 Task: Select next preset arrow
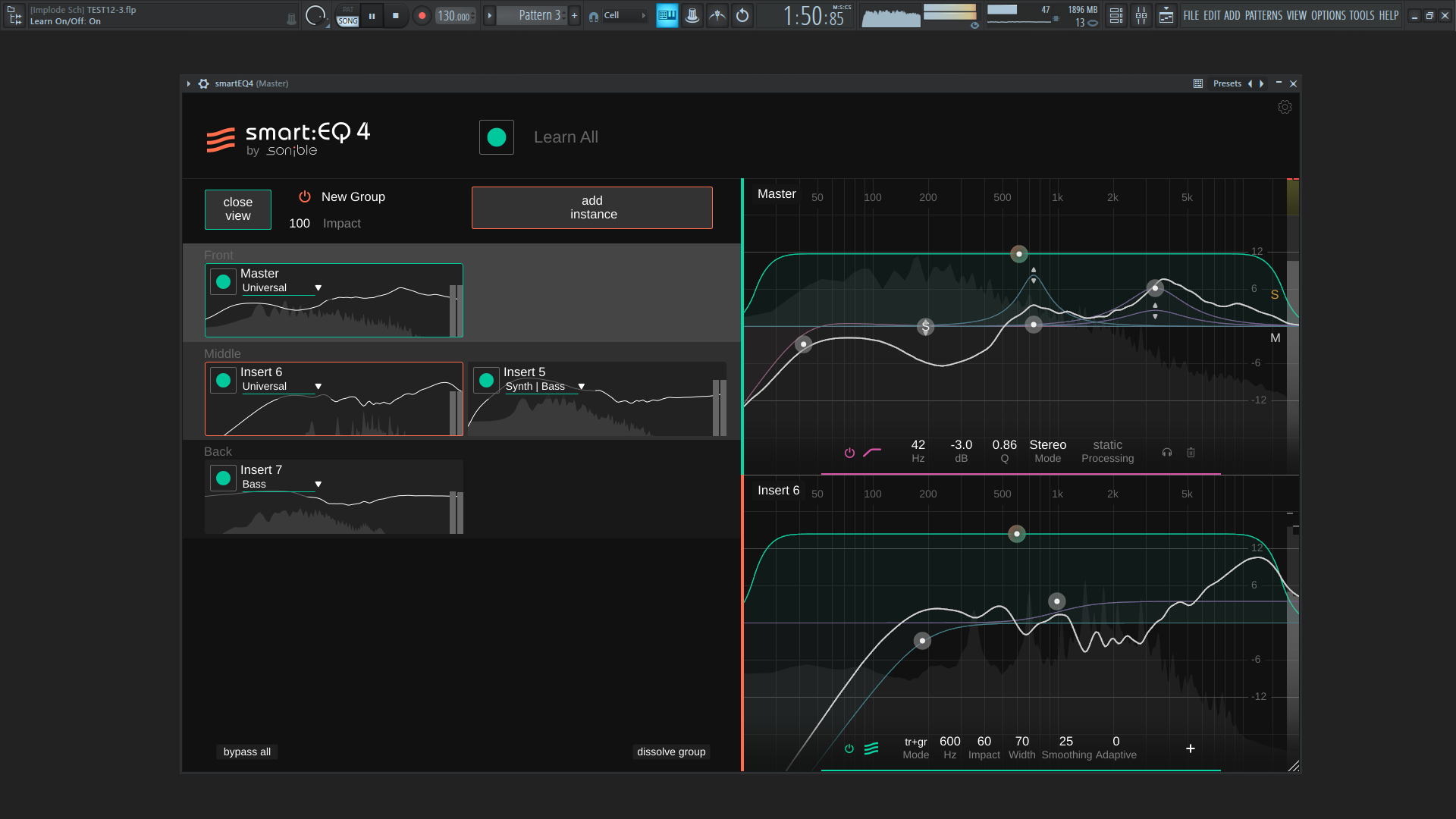coord(1262,83)
